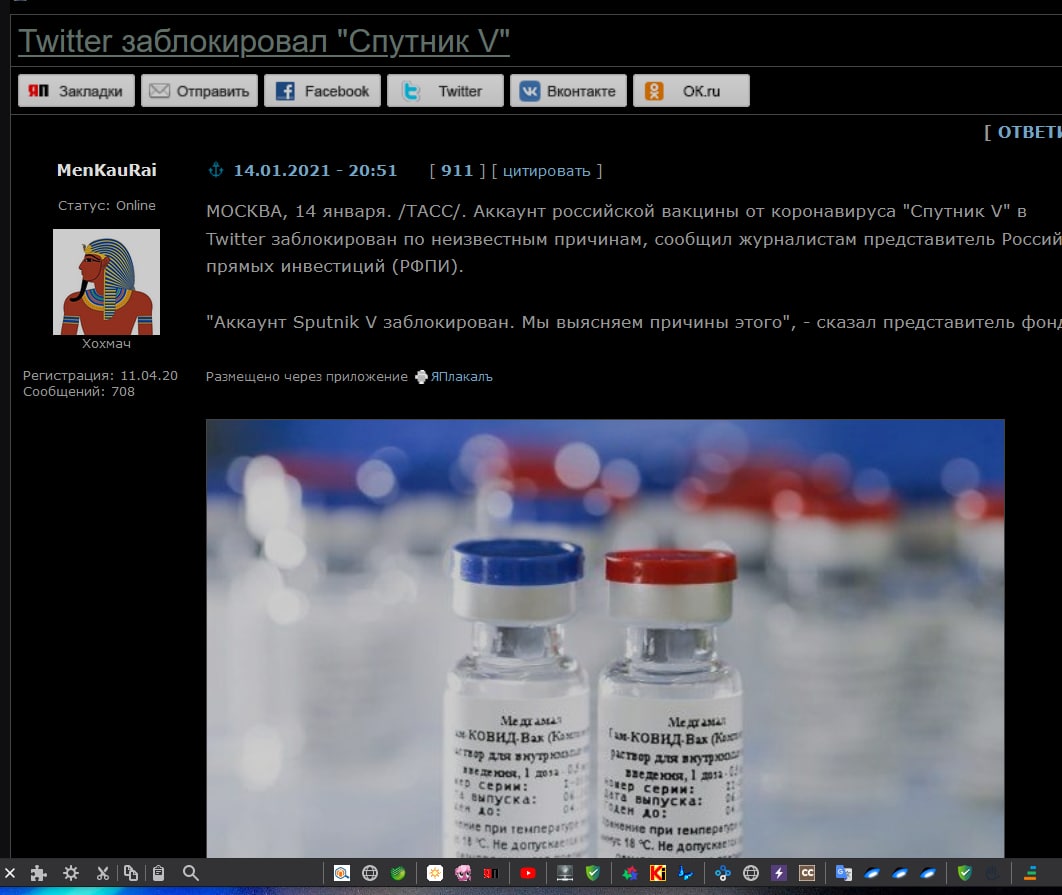The image size is (1062, 895).
Task: Quote the post with цитировать
Action: pyautogui.click(x=546, y=171)
